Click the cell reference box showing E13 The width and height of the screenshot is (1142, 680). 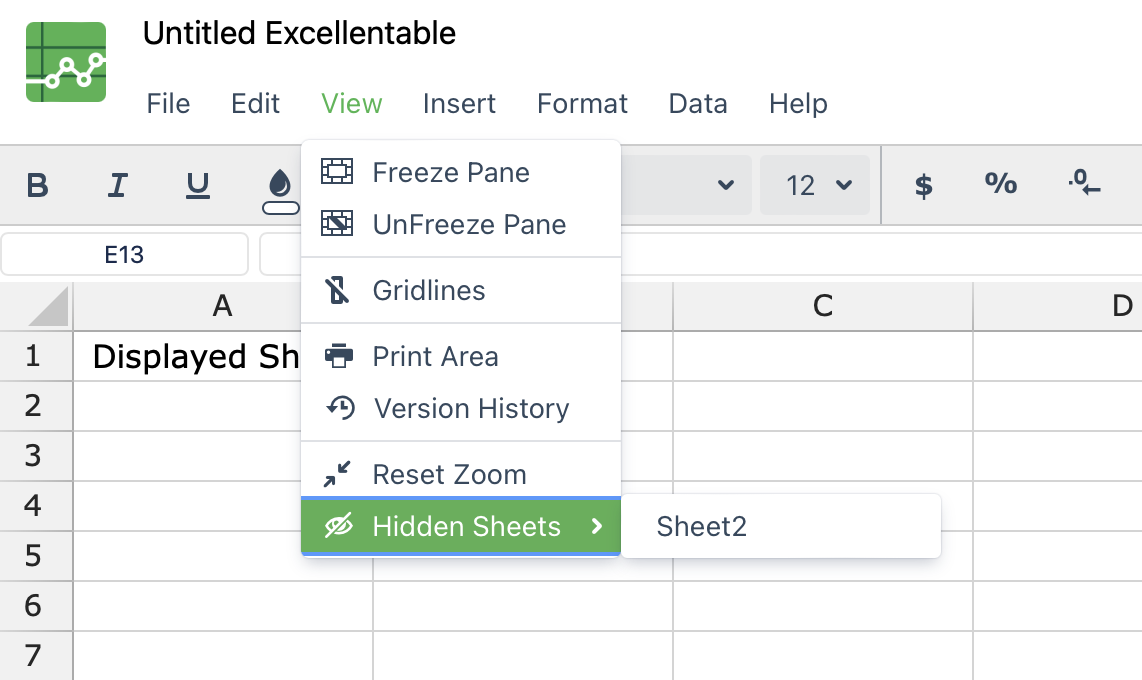pyautogui.click(x=125, y=255)
